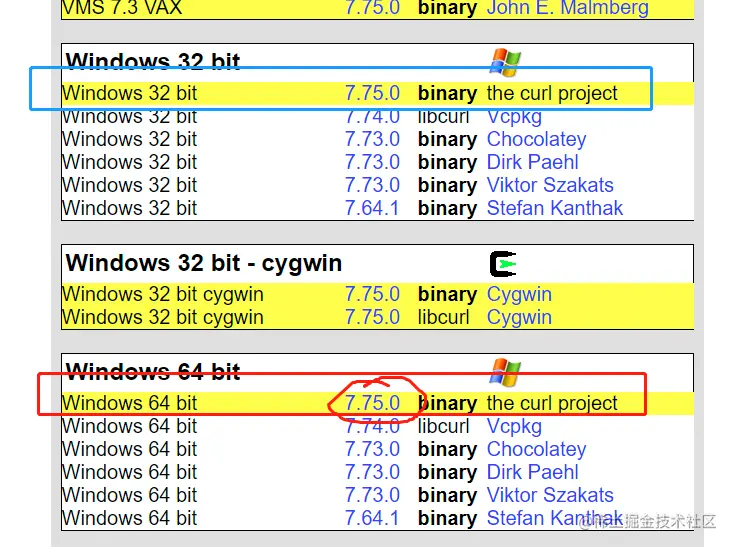Visit Chocolatey in the Windows 64 bit section

tap(536, 449)
